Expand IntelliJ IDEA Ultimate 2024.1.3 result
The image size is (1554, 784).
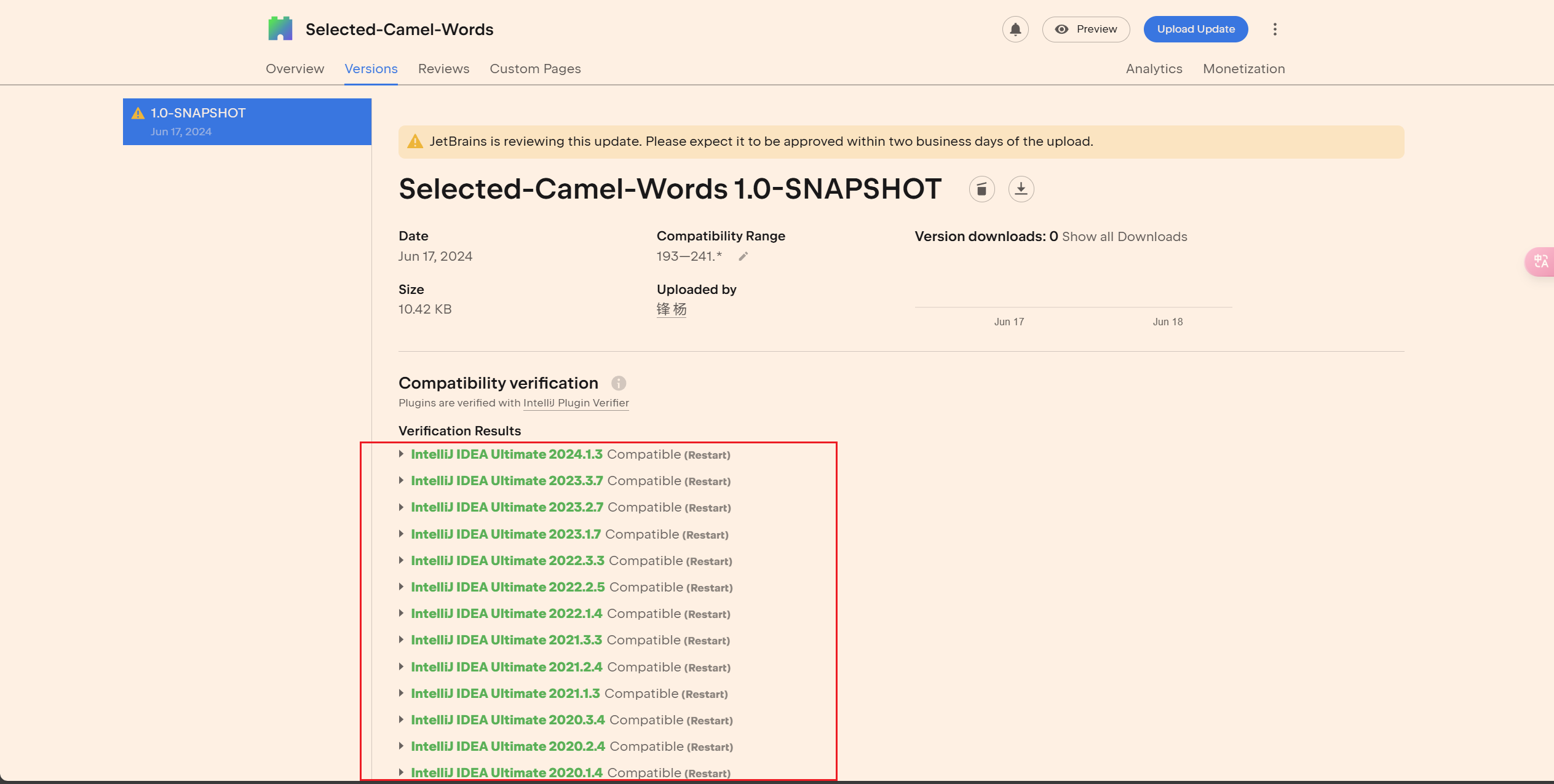[x=402, y=454]
